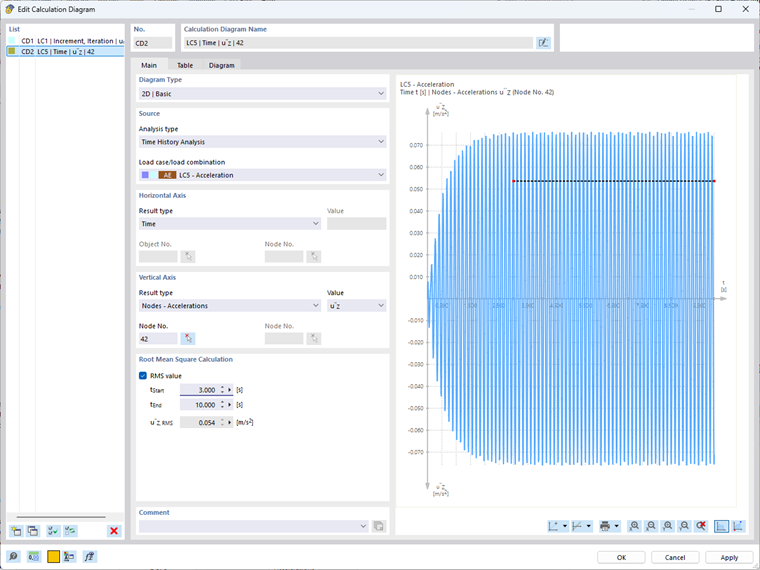Open units and decimal places settings
This screenshot has width=760, height=570.
click(33, 556)
